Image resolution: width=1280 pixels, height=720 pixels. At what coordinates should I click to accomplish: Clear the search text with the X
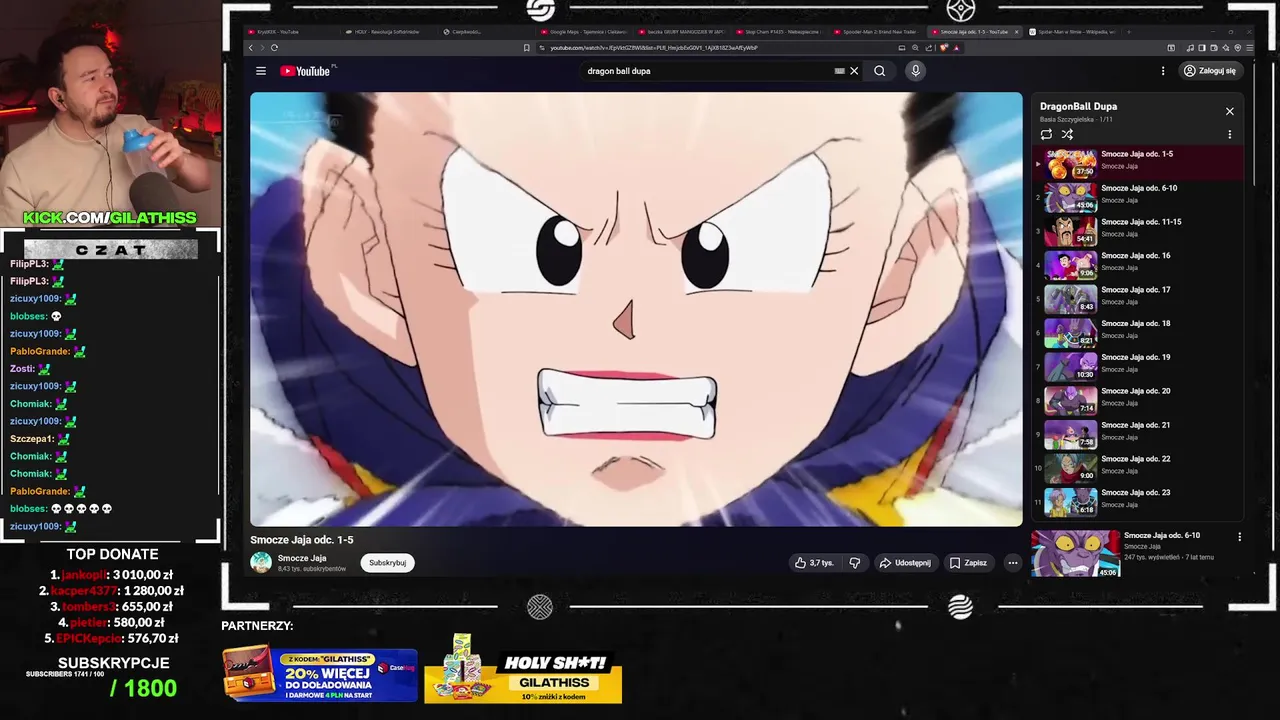pos(854,71)
